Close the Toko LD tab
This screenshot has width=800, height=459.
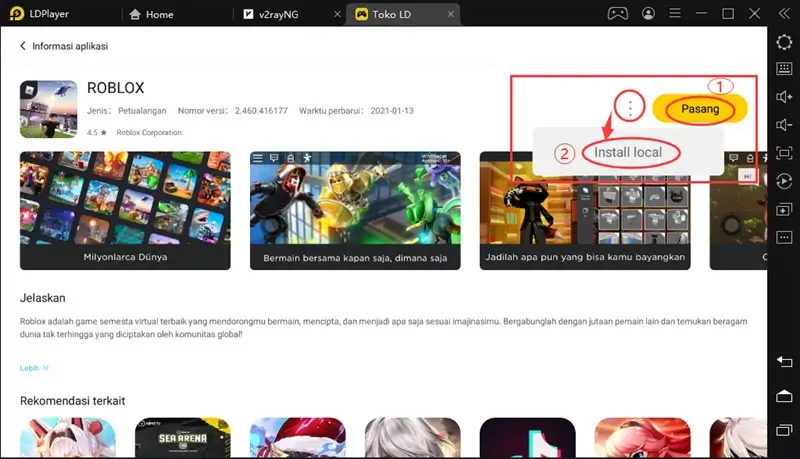click(451, 14)
